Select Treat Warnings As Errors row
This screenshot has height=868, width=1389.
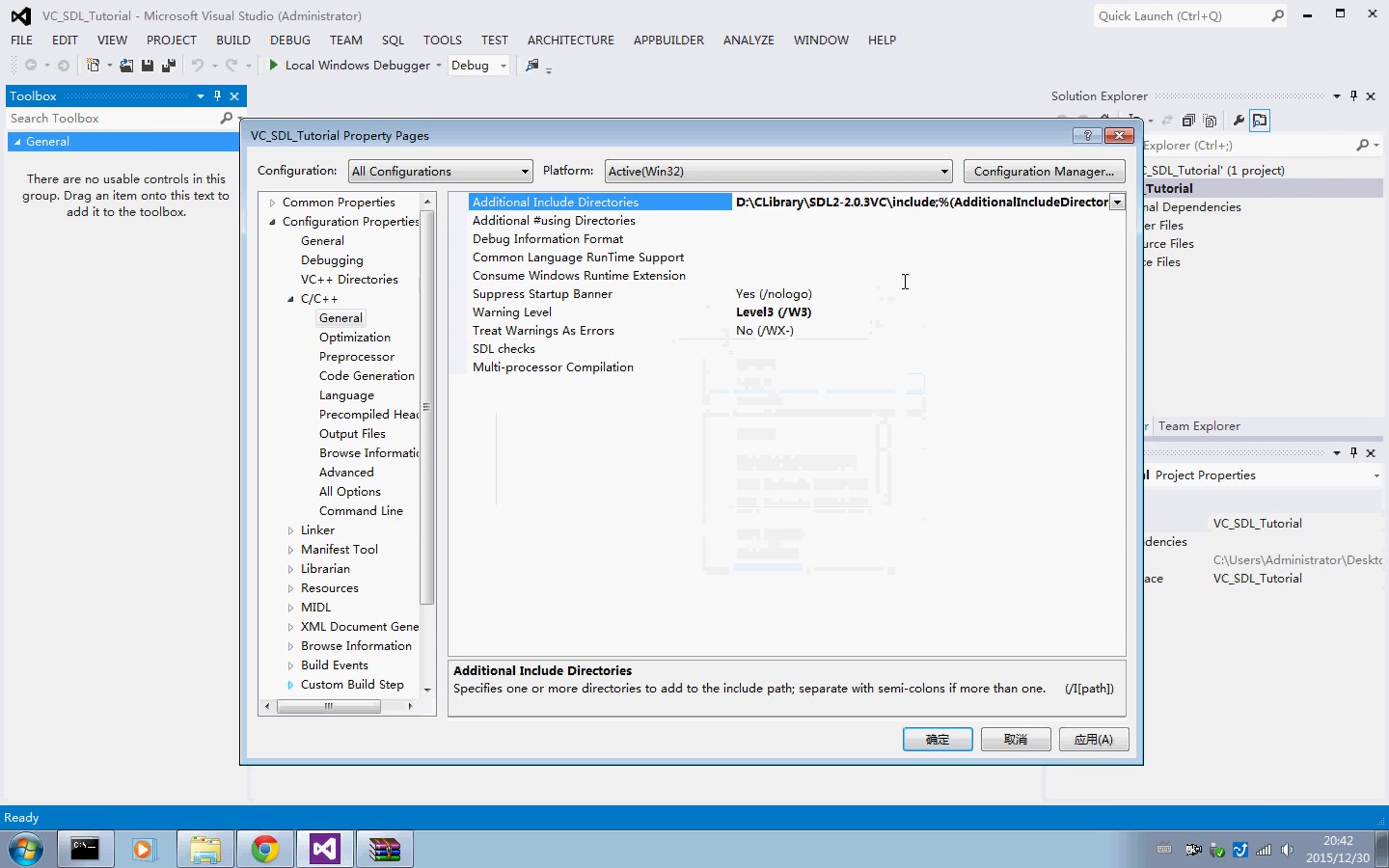tap(796, 331)
